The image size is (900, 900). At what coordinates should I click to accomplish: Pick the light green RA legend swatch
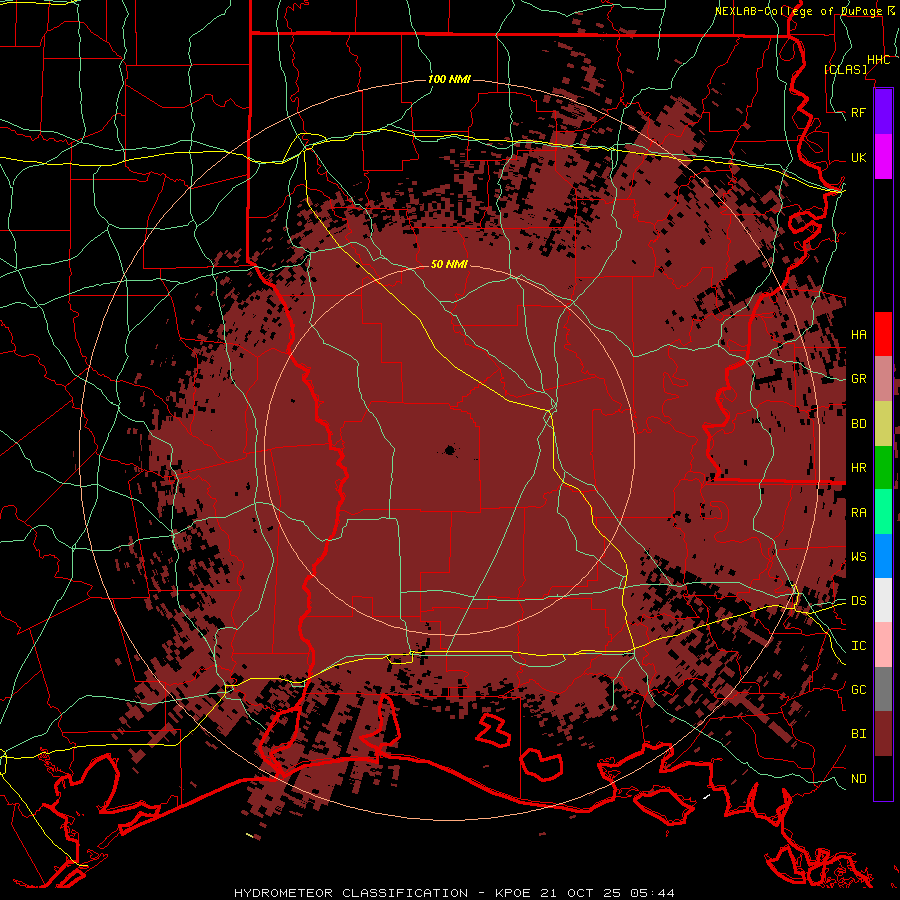pyautogui.click(x=883, y=512)
